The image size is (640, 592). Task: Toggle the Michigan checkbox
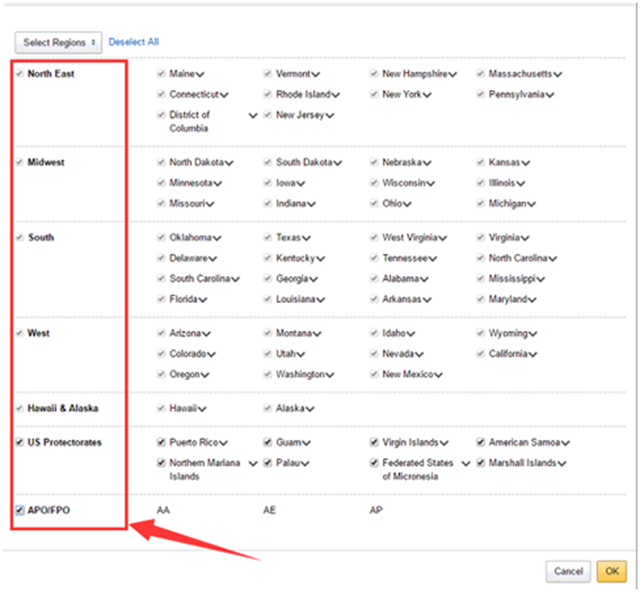(x=480, y=203)
